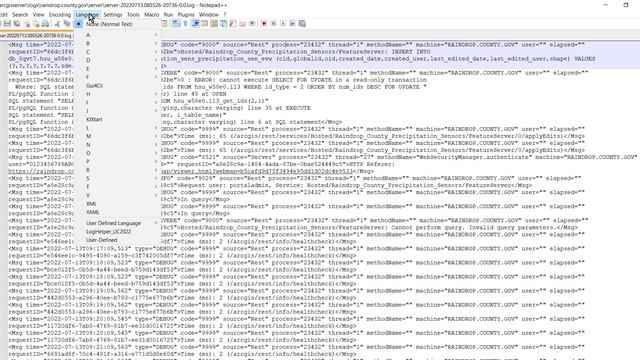Open the User Defined Language dialog icon

[204, 24]
